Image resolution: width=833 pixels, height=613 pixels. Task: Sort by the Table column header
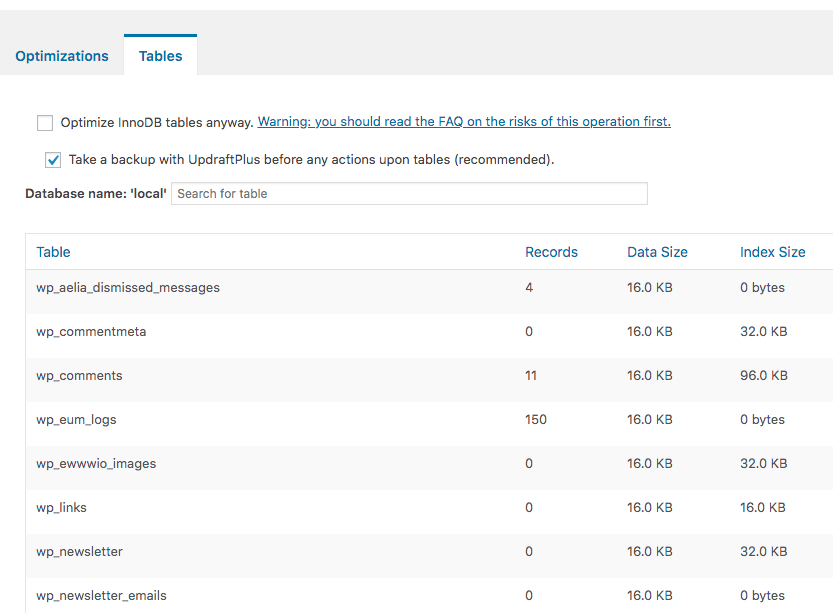click(54, 252)
